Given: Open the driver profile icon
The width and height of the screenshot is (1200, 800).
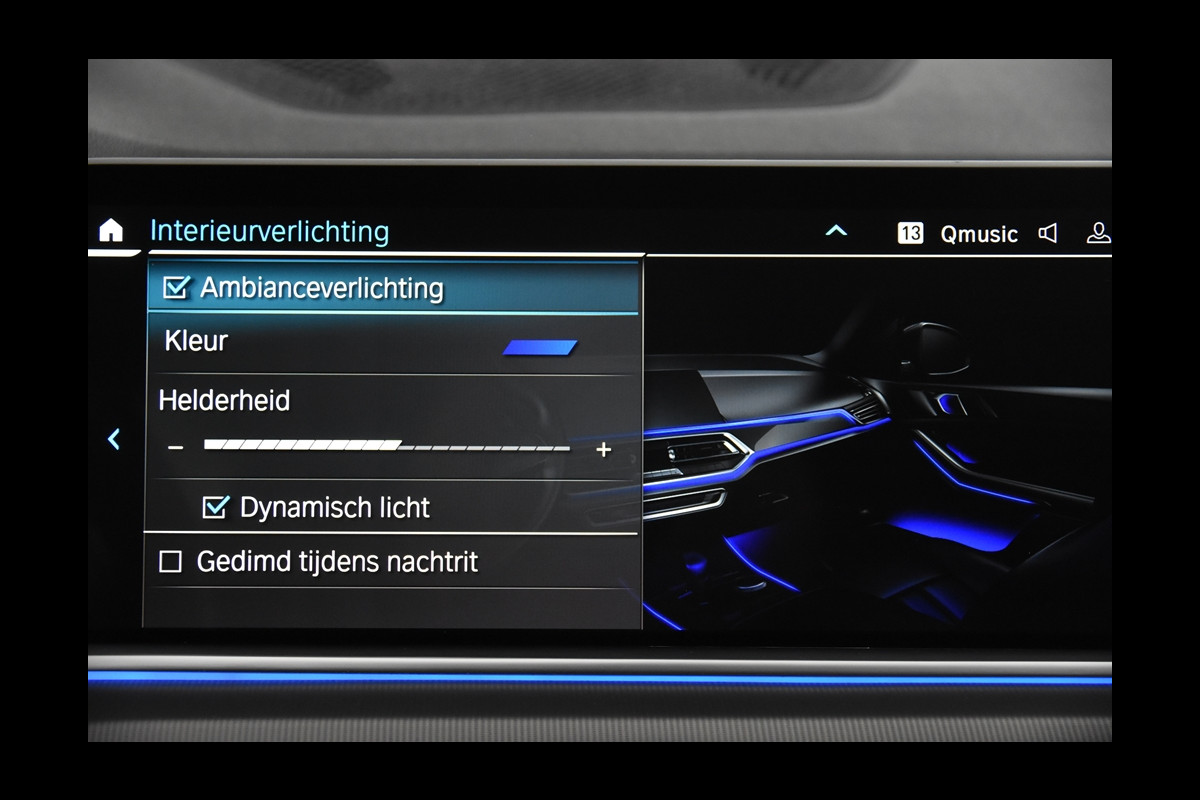Looking at the screenshot, I should (x=1098, y=233).
